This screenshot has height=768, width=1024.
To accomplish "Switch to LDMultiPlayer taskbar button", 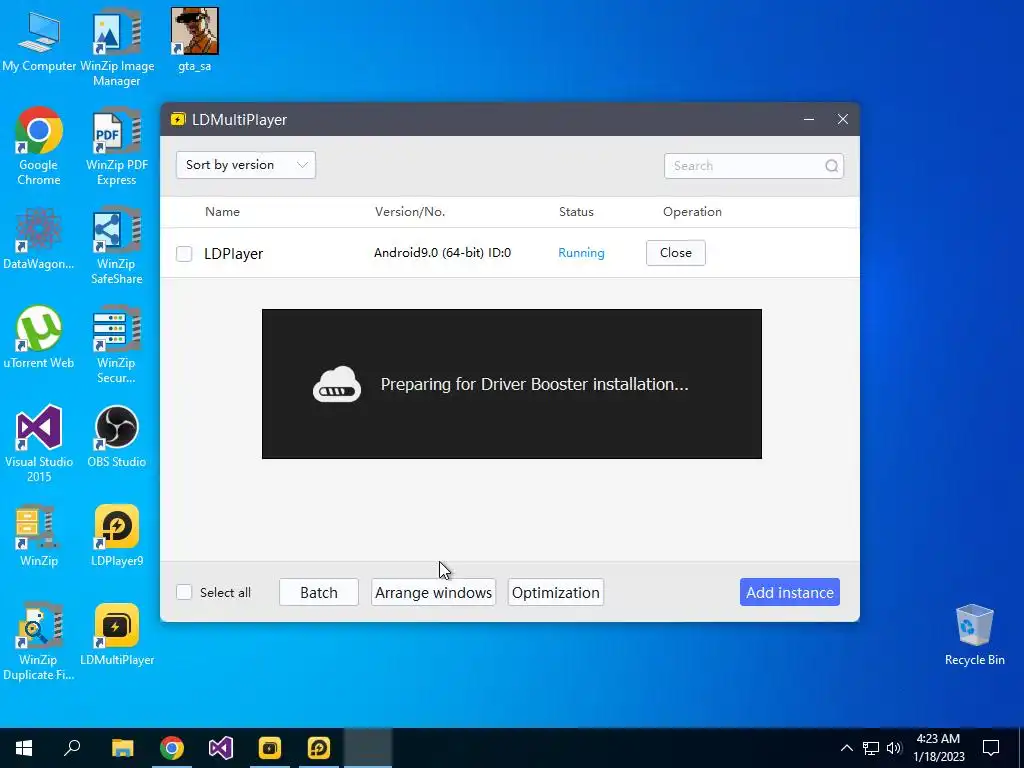I will pyautogui.click(x=270, y=748).
